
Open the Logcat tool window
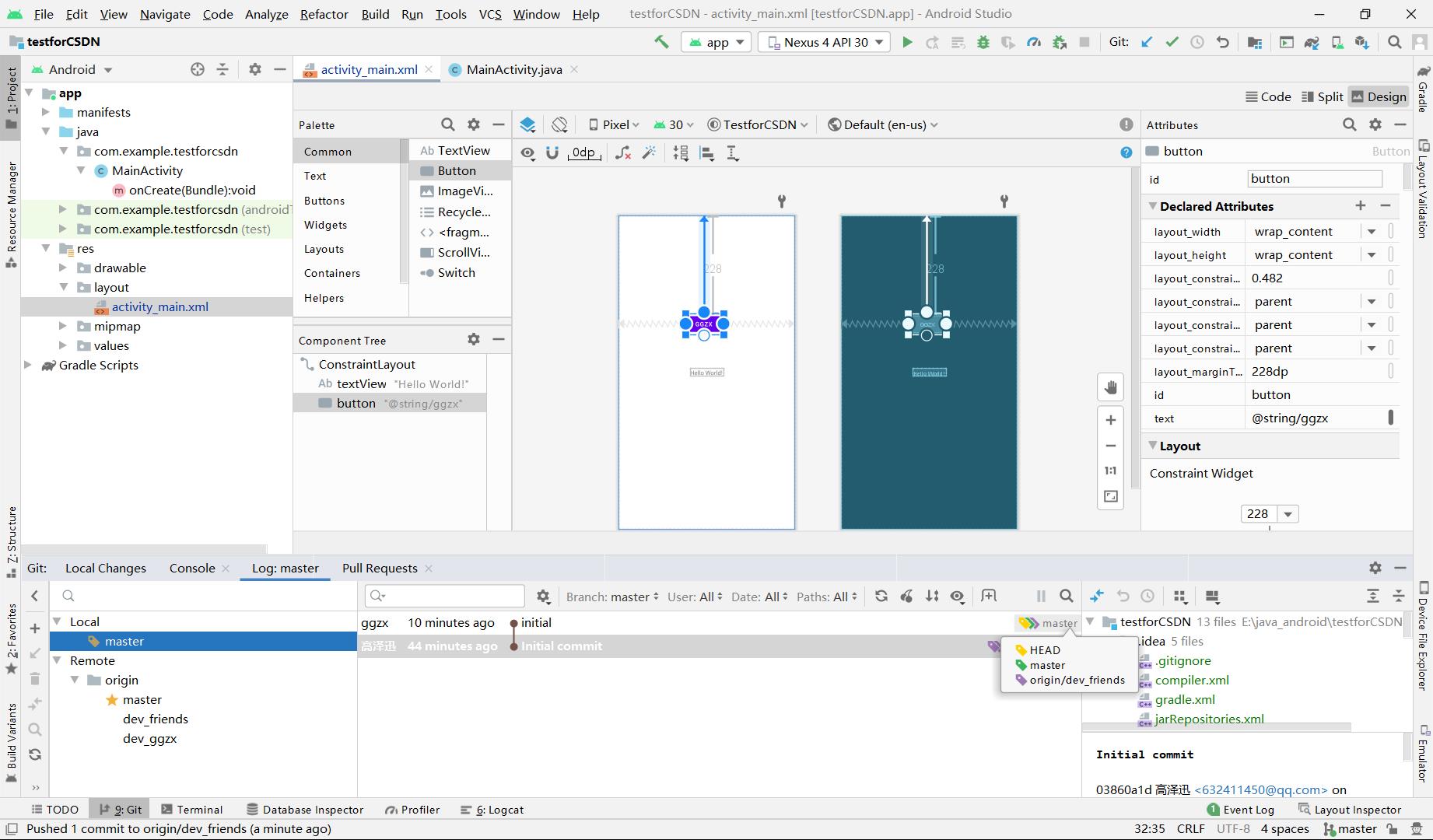coord(492,809)
